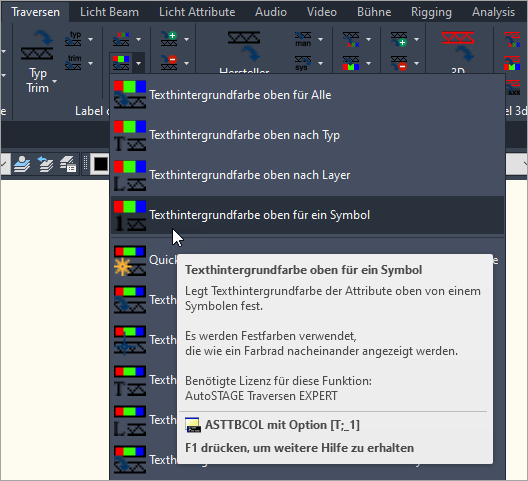Click the layer previous arrow stack icon
This screenshot has height=481, width=528.
[45, 164]
